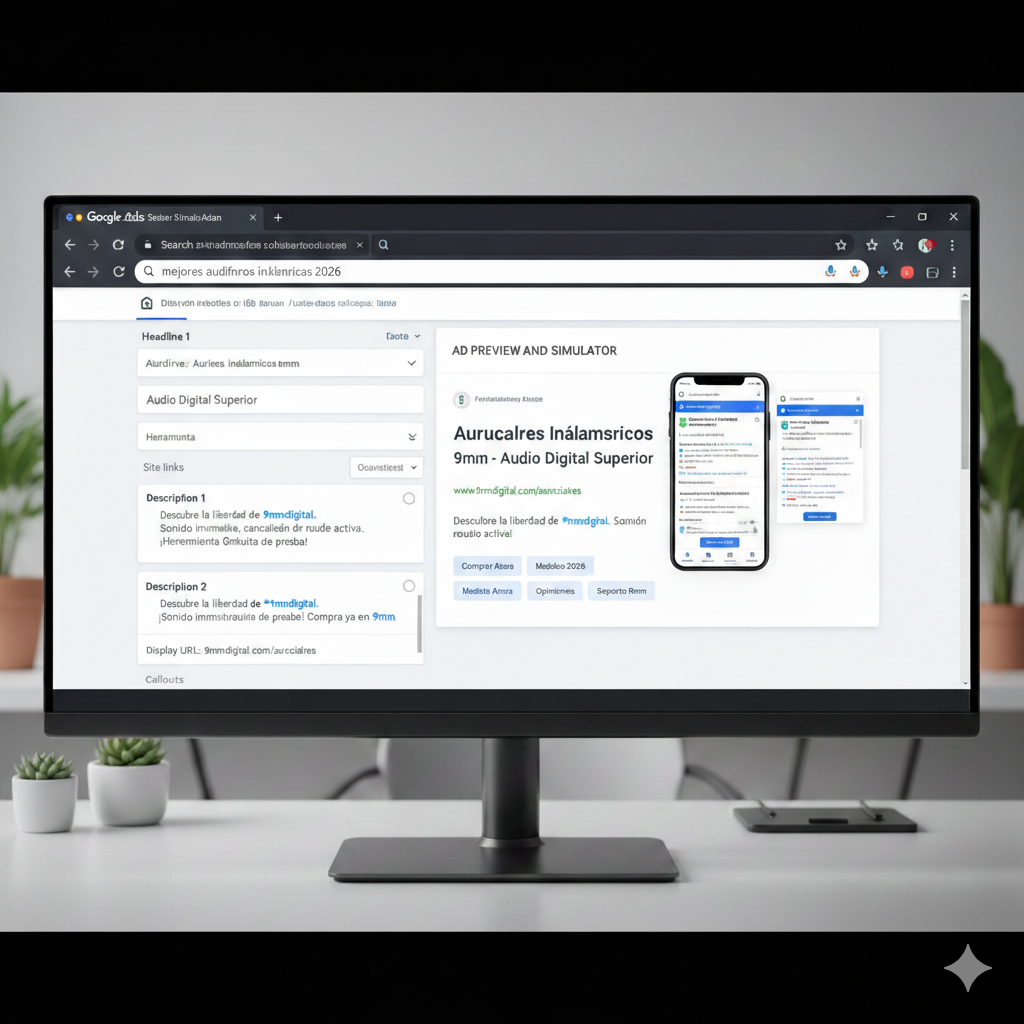The image size is (1024, 1024).
Task: Open the green www.9mmdigital.com ad link
Action: pyautogui.click(x=517, y=491)
